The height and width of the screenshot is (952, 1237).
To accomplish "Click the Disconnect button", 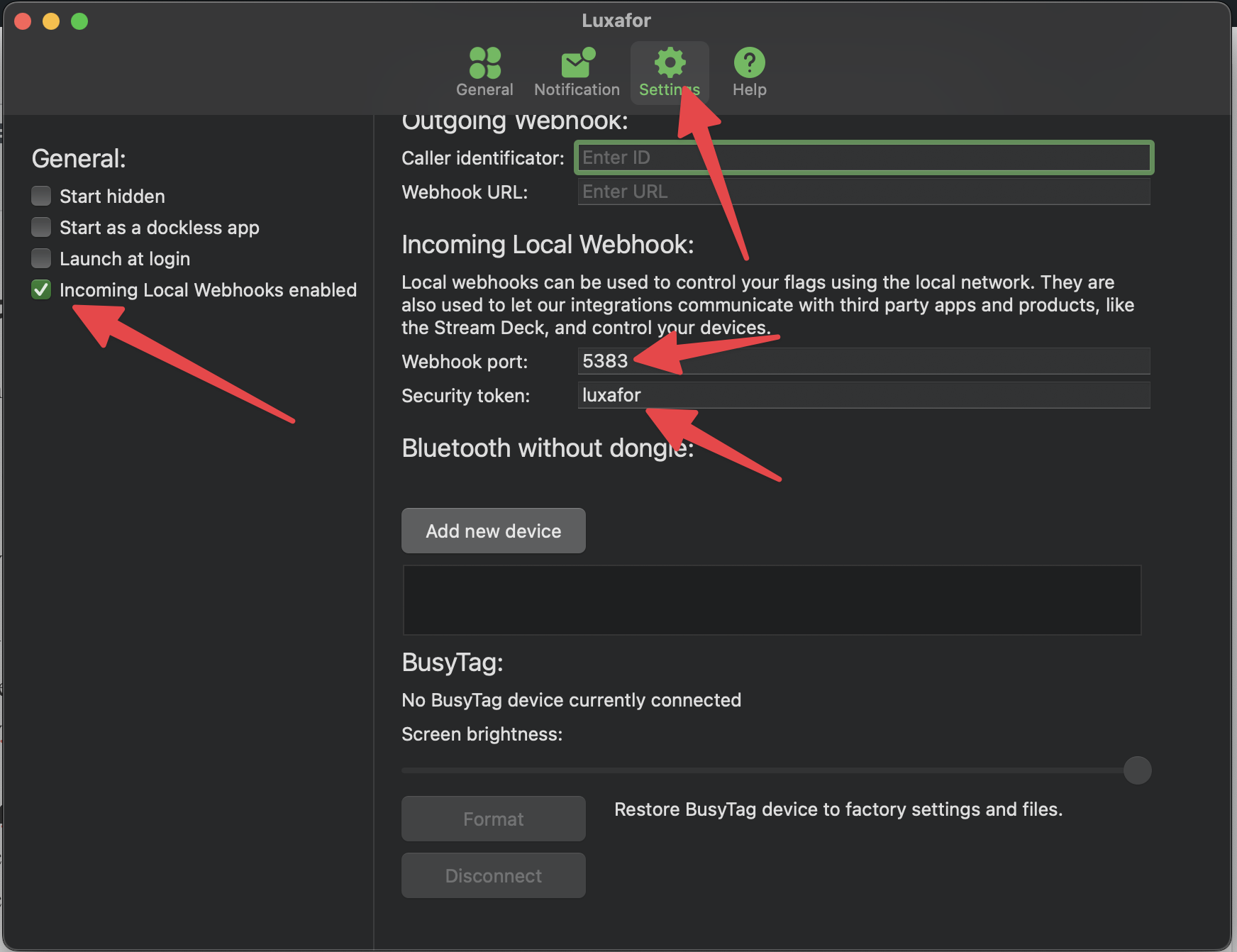I will [493, 875].
